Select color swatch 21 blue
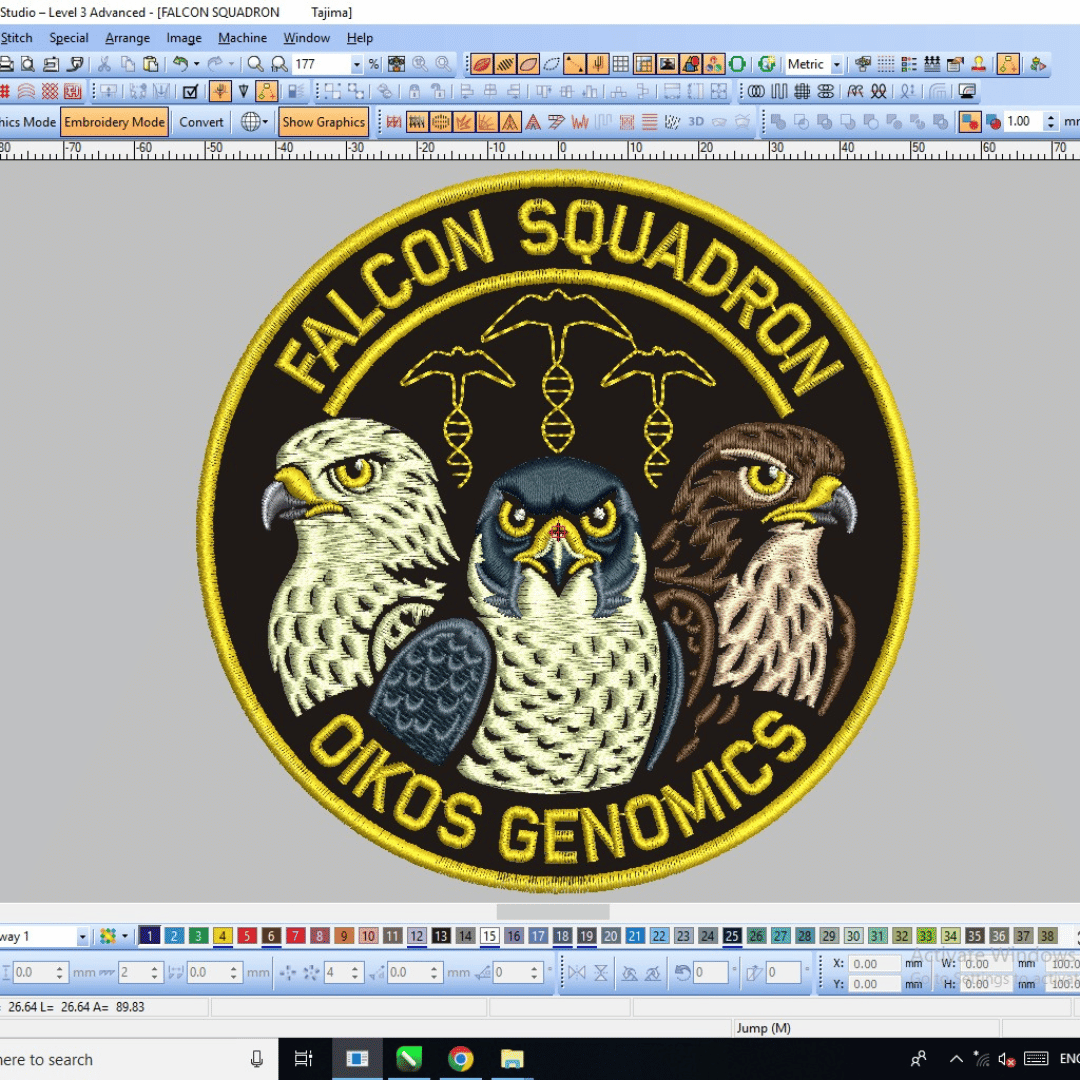The width and height of the screenshot is (1080, 1080). click(x=635, y=936)
